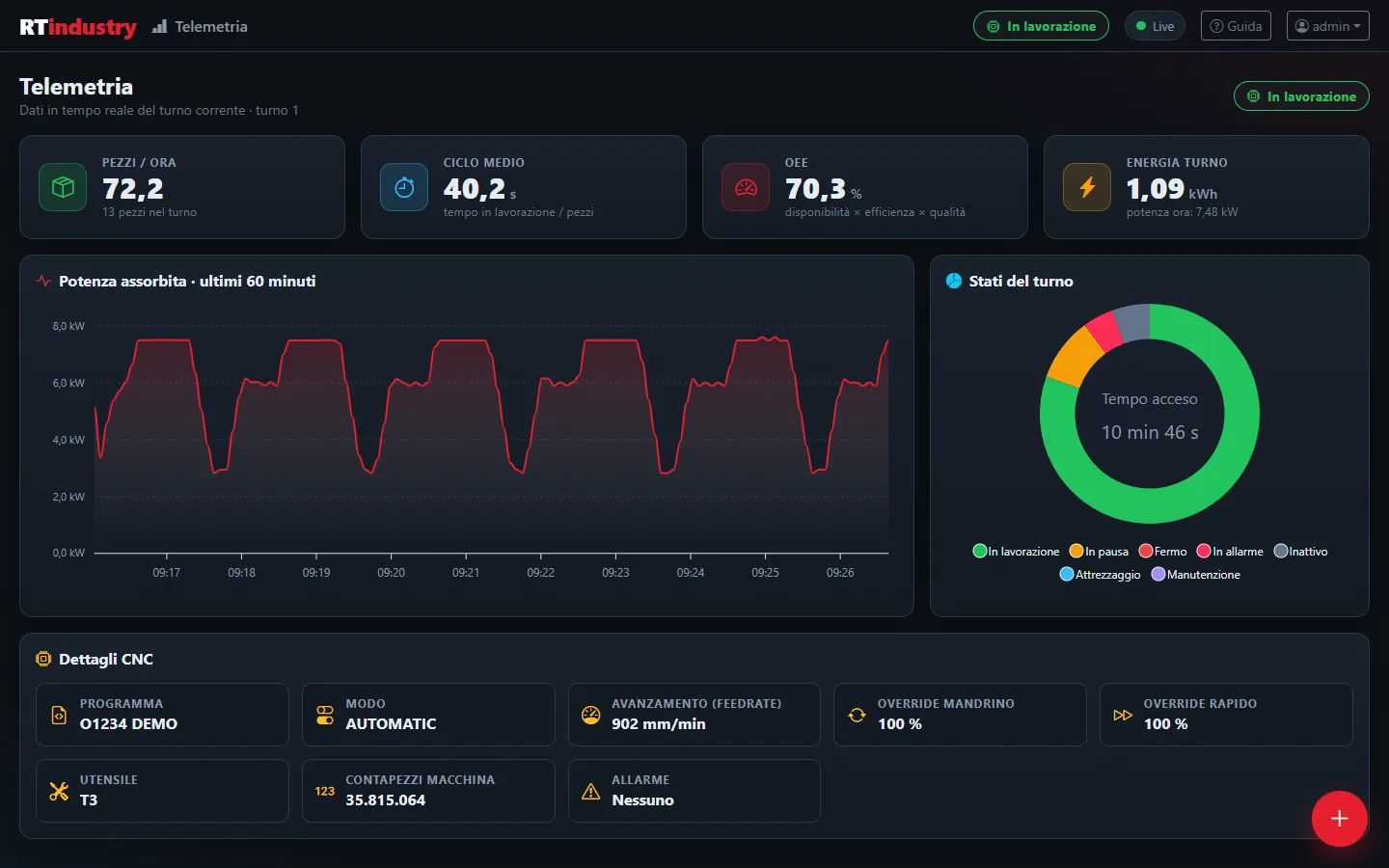
Task: Toggle In lavorazione legend entry
Action: click(x=1016, y=552)
